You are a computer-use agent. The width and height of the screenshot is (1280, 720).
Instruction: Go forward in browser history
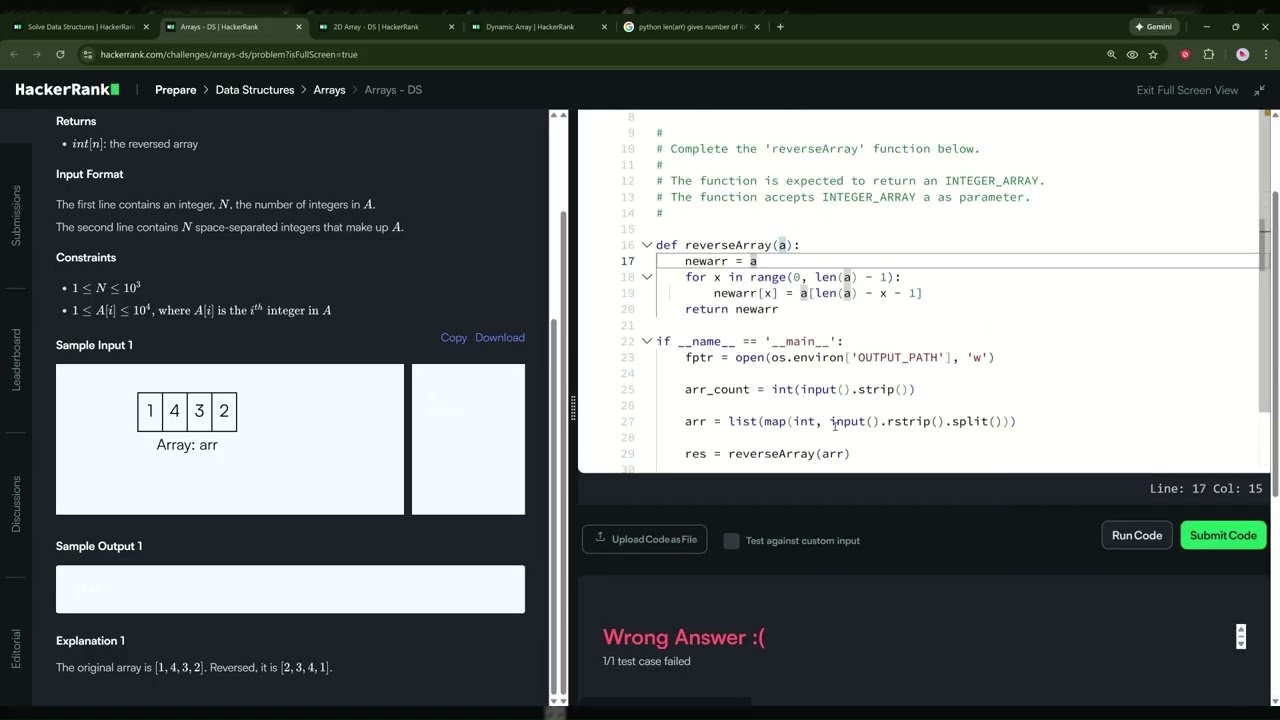(x=37, y=55)
